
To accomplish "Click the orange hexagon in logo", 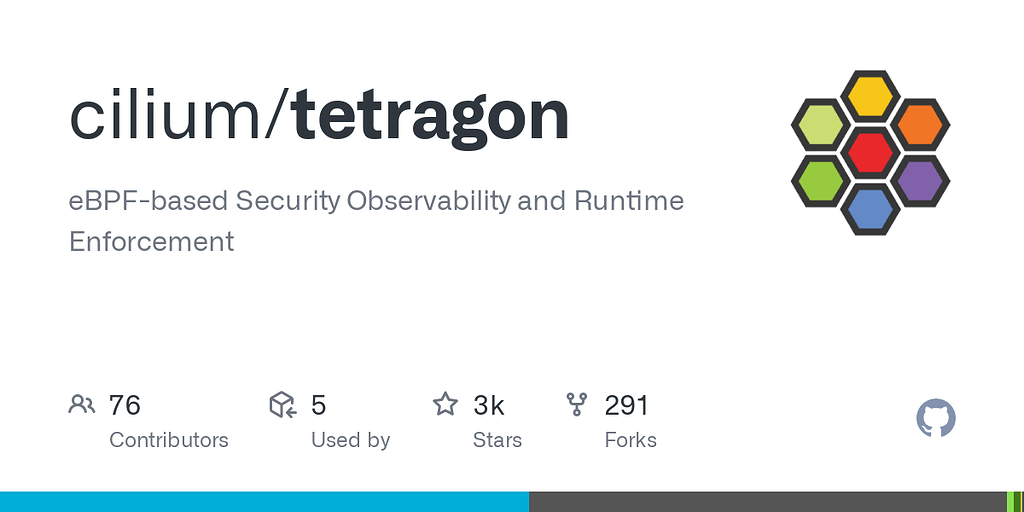I will [920, 124].
